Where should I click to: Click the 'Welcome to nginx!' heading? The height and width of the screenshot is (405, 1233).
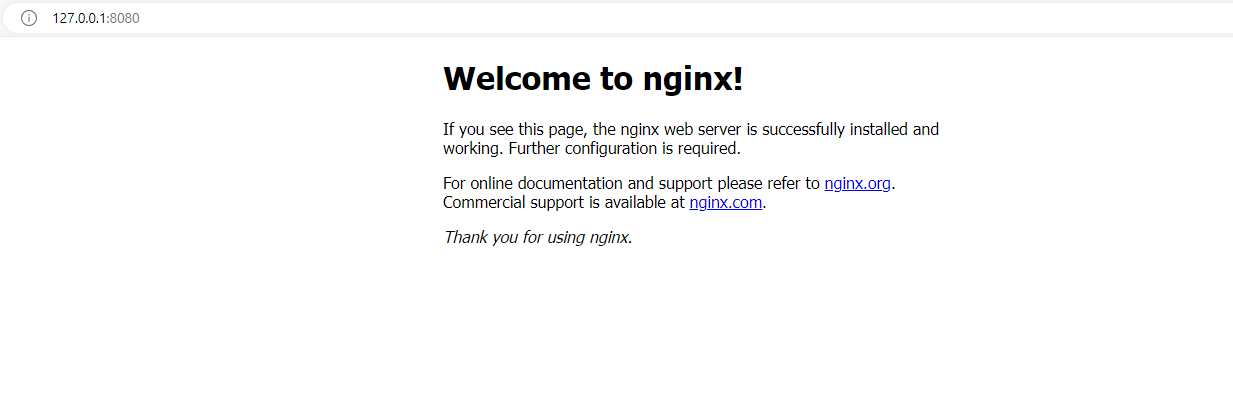pos(593,78)
